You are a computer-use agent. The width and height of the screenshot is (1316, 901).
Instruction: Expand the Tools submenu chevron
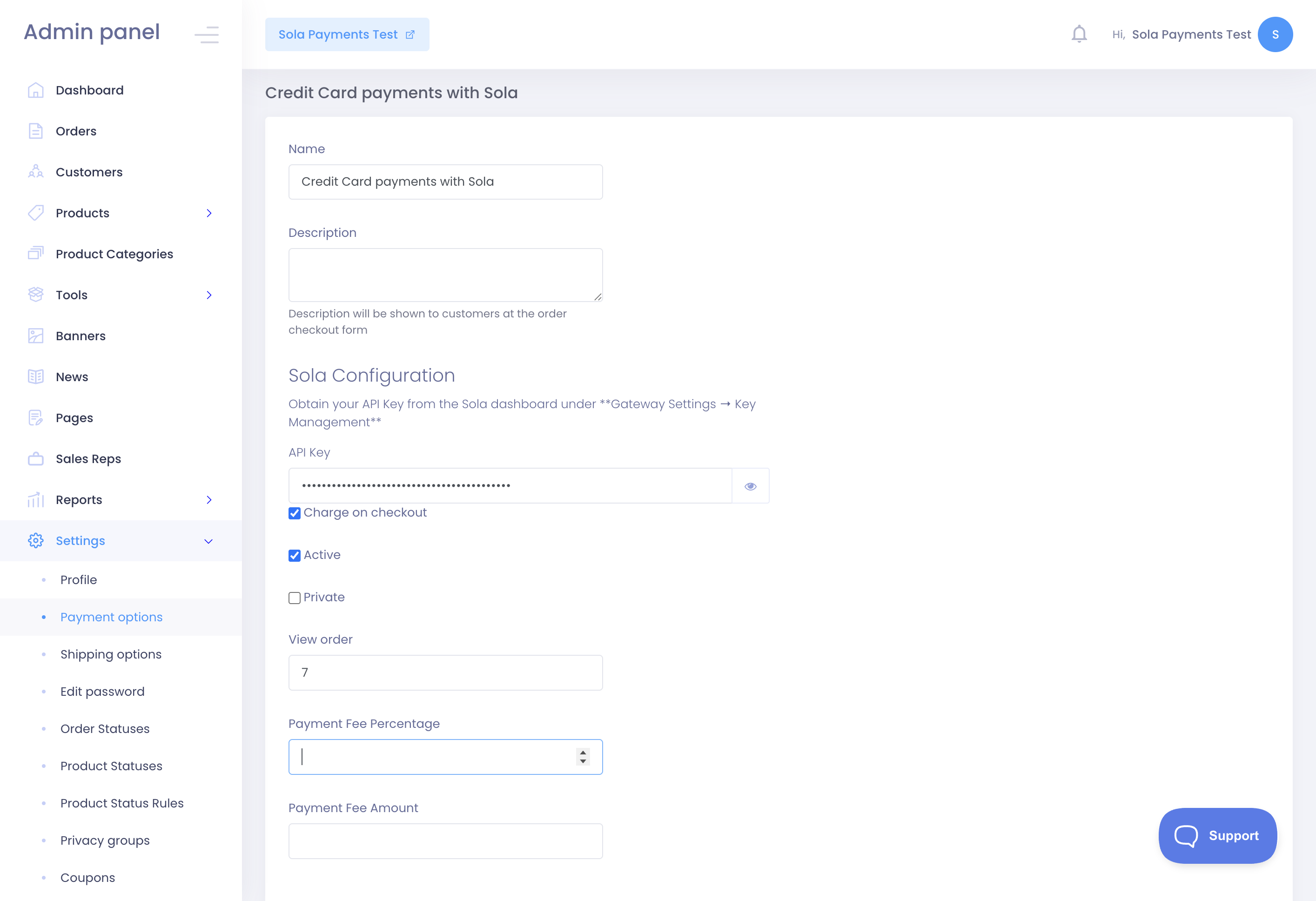point(209,295)
